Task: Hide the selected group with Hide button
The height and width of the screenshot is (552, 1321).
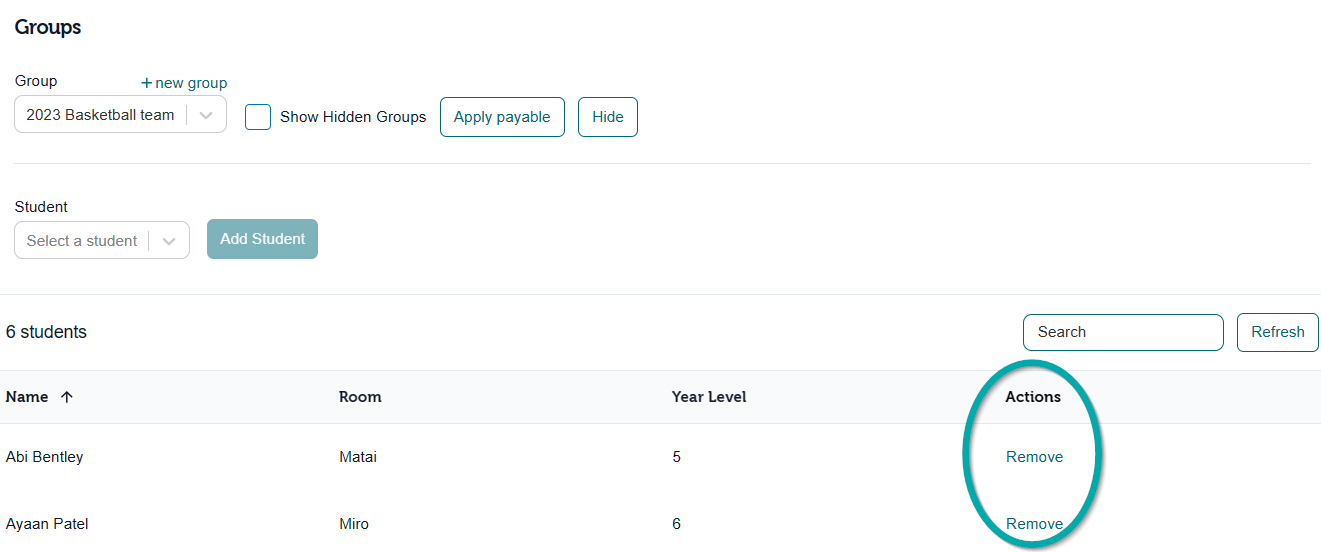Action: [x=608, y=117]
